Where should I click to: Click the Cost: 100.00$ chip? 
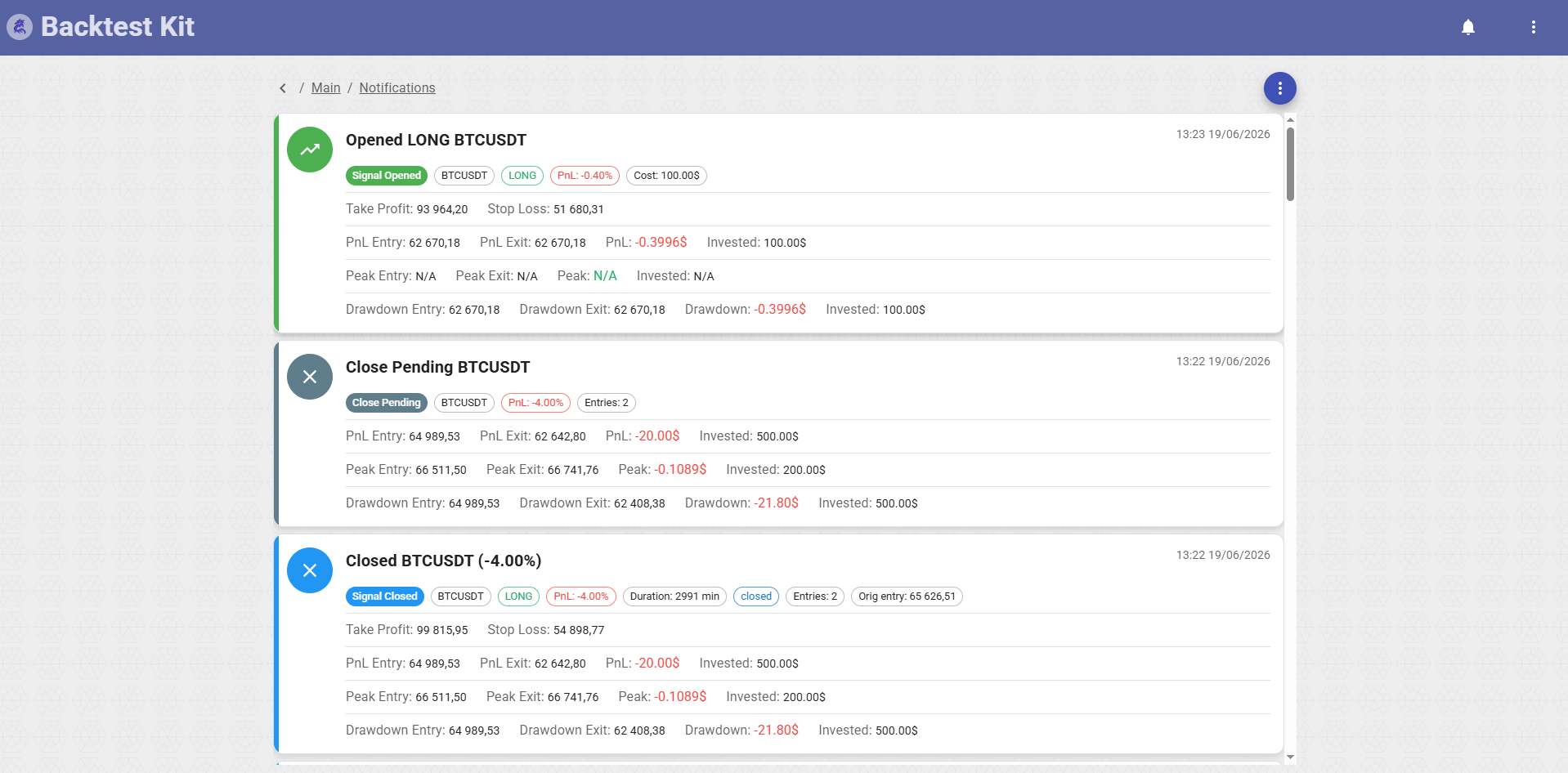tap(666, 176)
